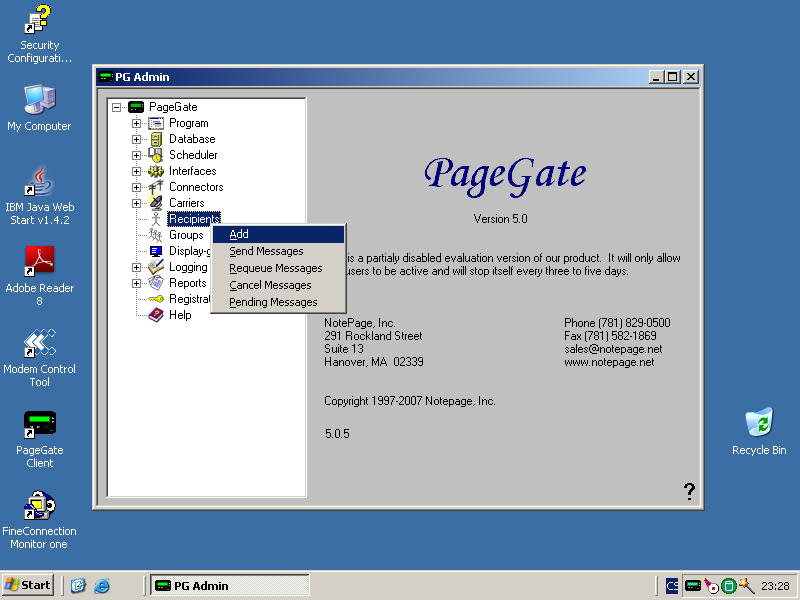Choose Add from the context menu
This screenshot has height=600, width=800.
tap(279, 234)
